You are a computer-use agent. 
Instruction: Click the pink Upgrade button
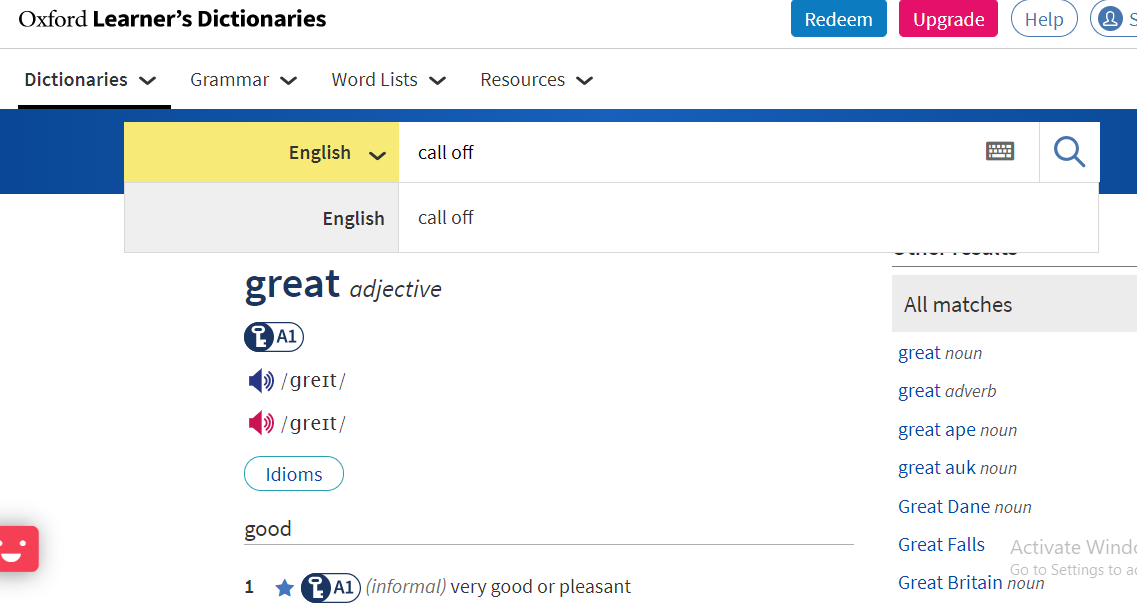948,19
